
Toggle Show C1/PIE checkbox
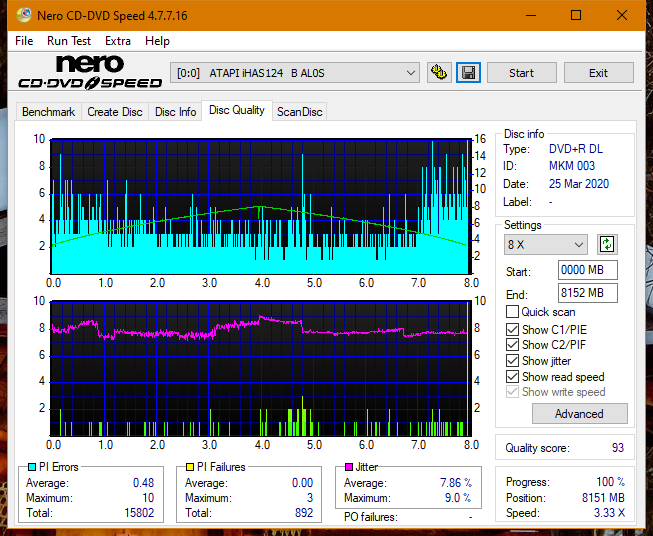pyautogui.click(x=512, y=329)
